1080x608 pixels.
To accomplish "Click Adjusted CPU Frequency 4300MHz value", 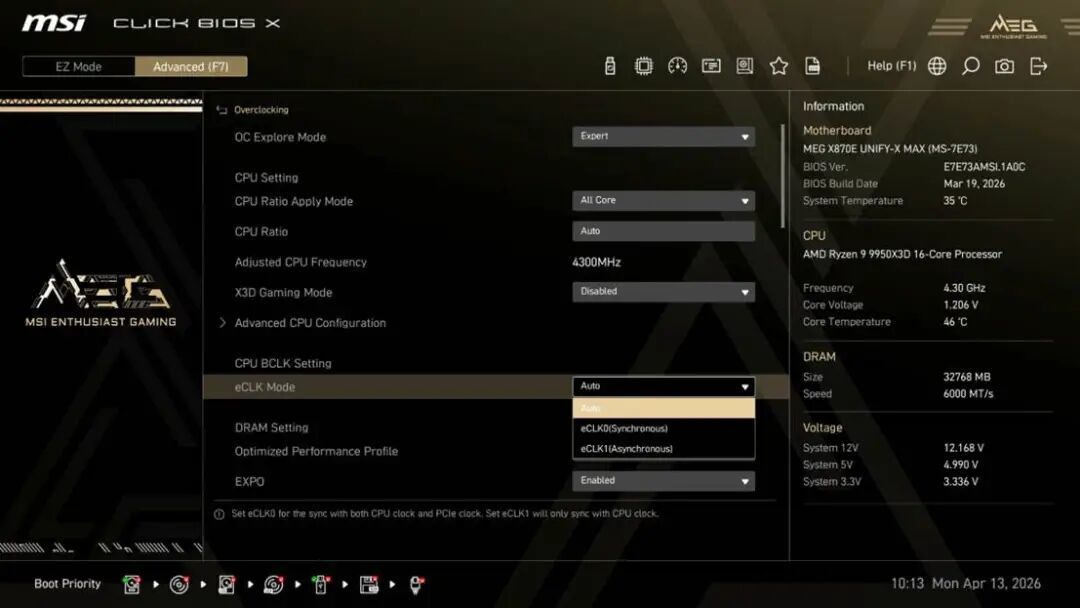I will (x=596, y=262).
